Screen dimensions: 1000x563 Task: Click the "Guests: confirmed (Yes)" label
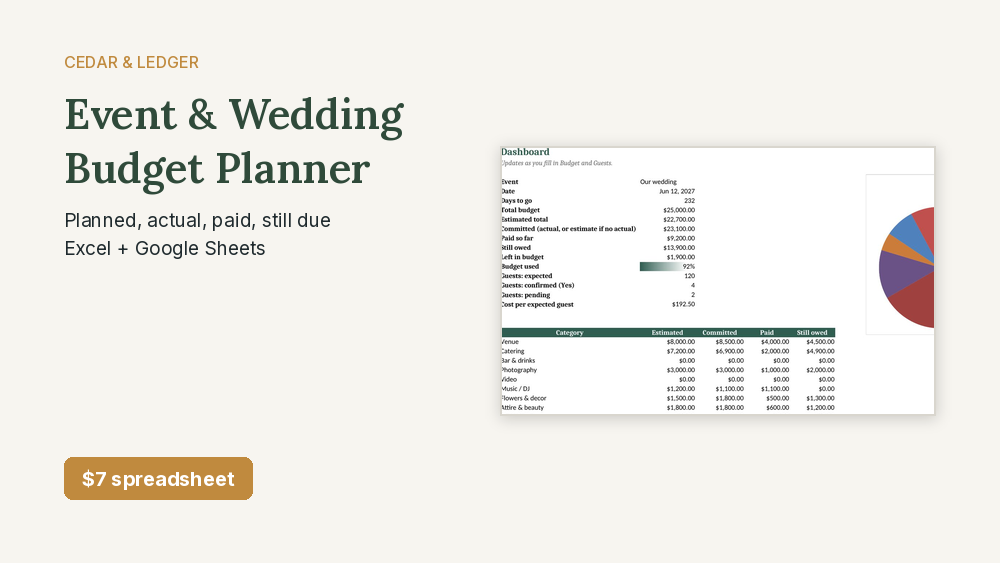tap(538, 286)
